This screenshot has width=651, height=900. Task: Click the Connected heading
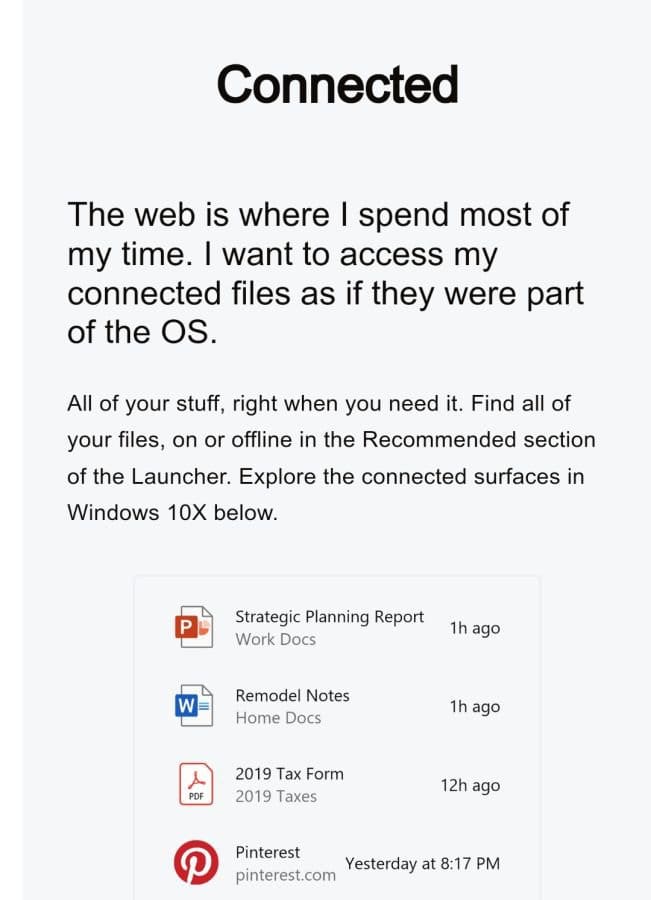338,84
